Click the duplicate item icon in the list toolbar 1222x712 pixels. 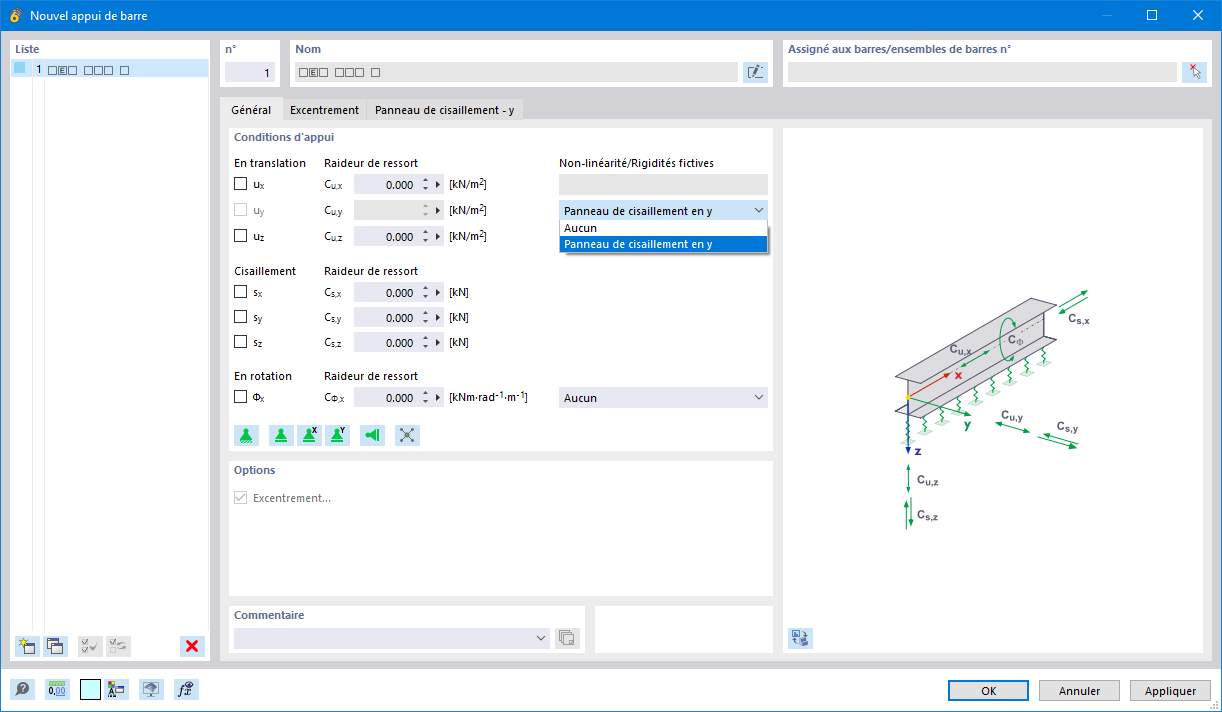[x=55, y=646]
